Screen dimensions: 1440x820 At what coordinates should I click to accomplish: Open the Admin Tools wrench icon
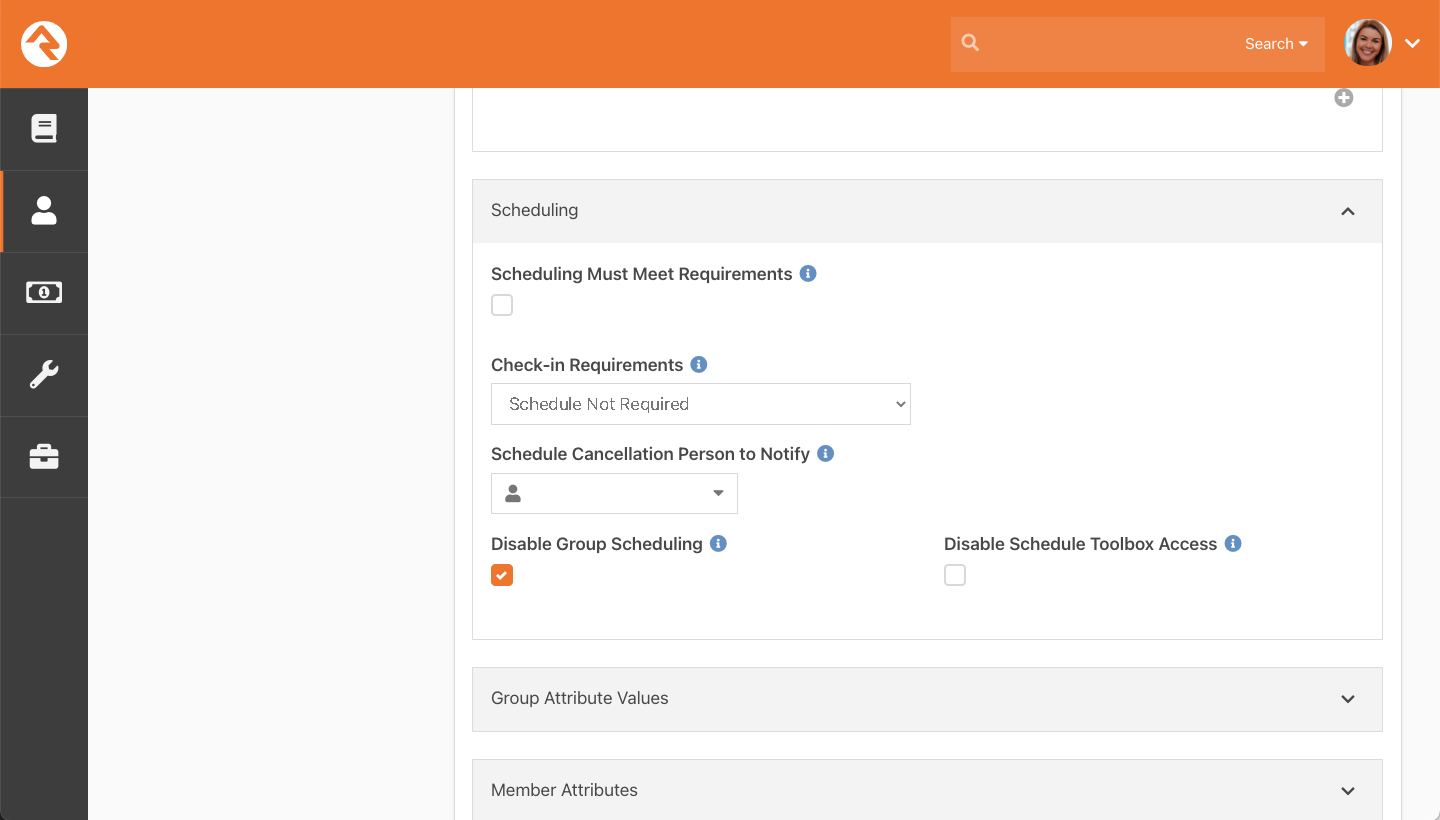point(43,375)
